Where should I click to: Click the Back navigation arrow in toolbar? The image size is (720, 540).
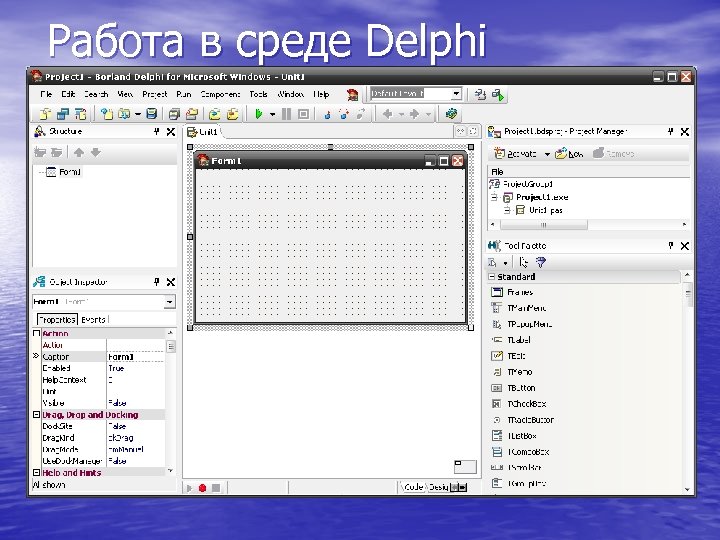tap(387, 113)
